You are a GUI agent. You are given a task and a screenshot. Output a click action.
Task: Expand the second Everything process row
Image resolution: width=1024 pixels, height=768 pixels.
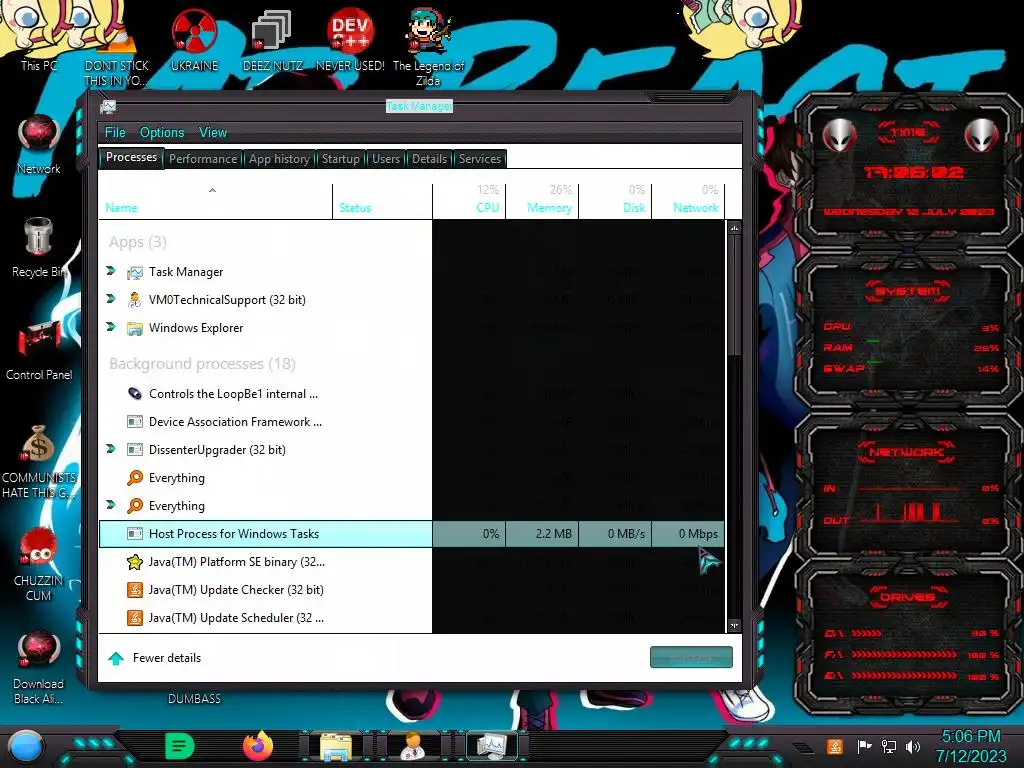click(111, 505)
